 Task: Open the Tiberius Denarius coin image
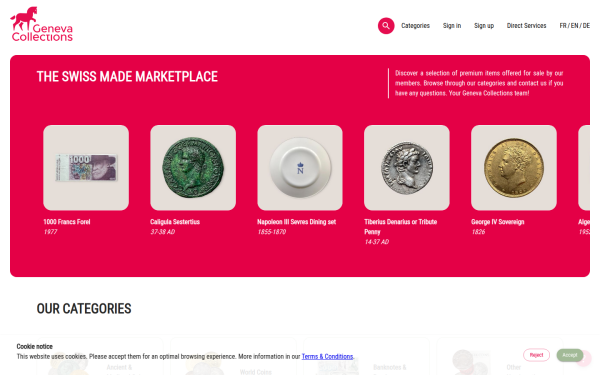click(407, 168)
